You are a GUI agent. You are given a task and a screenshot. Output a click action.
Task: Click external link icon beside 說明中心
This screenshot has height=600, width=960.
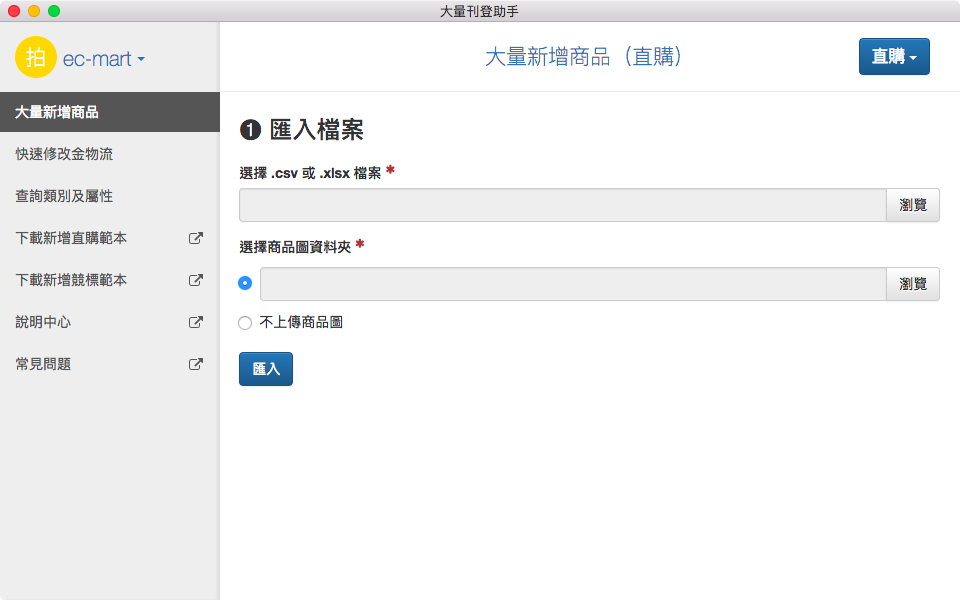point(196,323)
